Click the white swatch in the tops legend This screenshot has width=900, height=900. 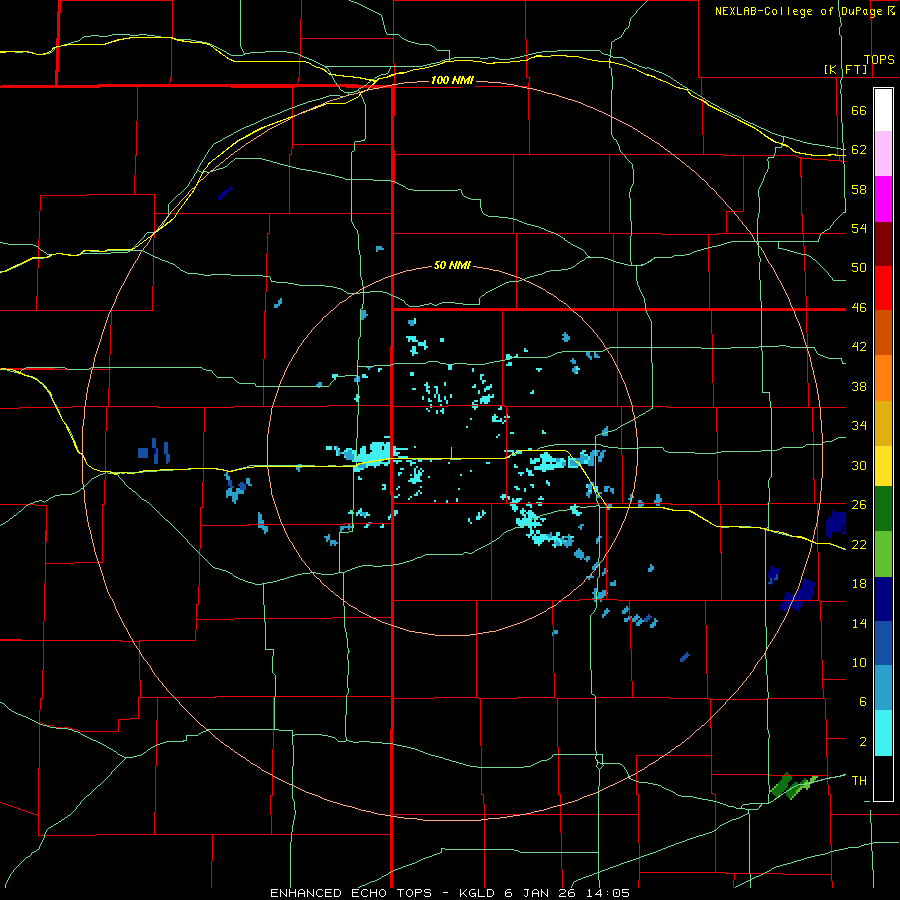[883, 110]
